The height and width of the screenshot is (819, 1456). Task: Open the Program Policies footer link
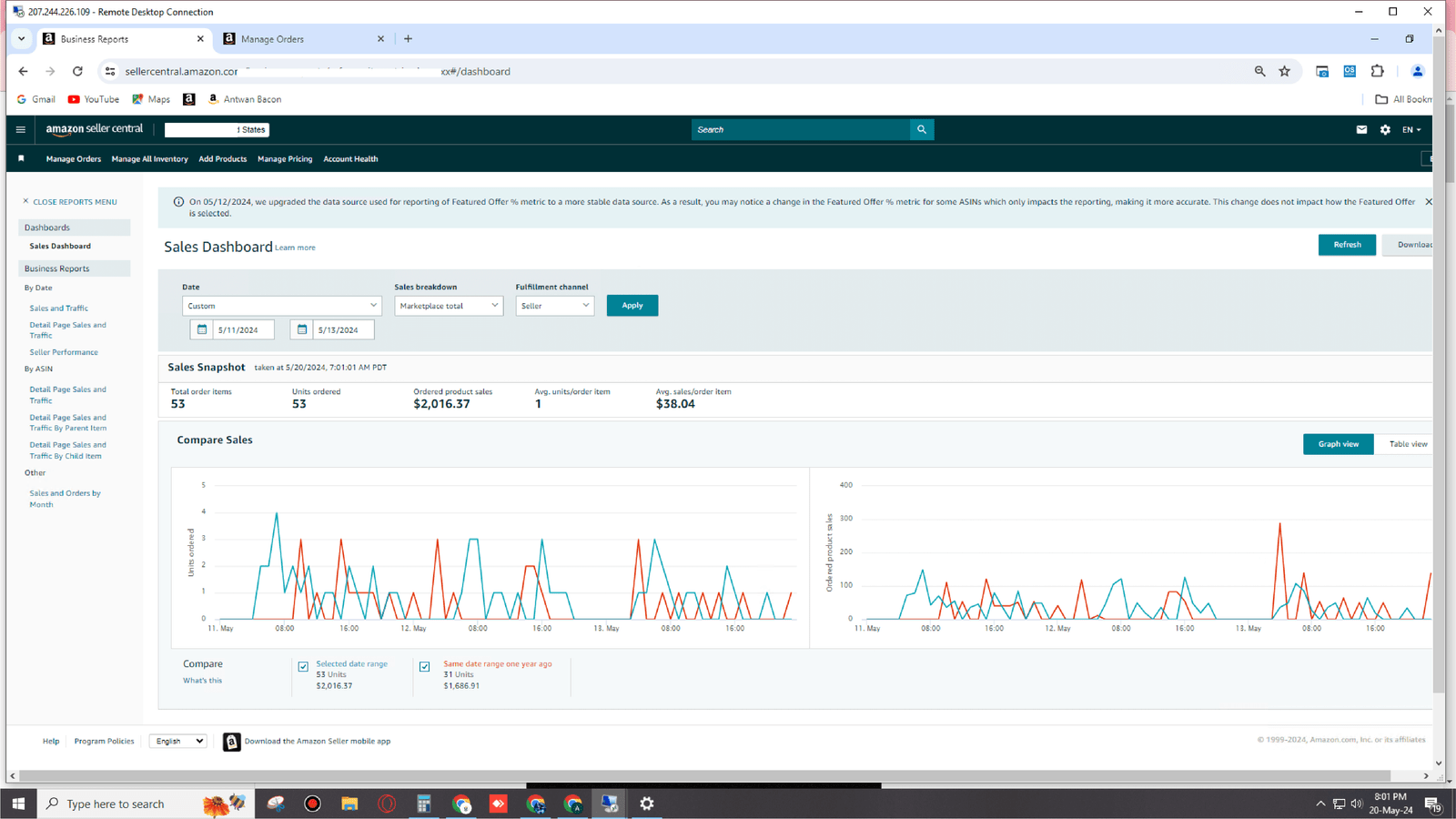pos(104,741)
